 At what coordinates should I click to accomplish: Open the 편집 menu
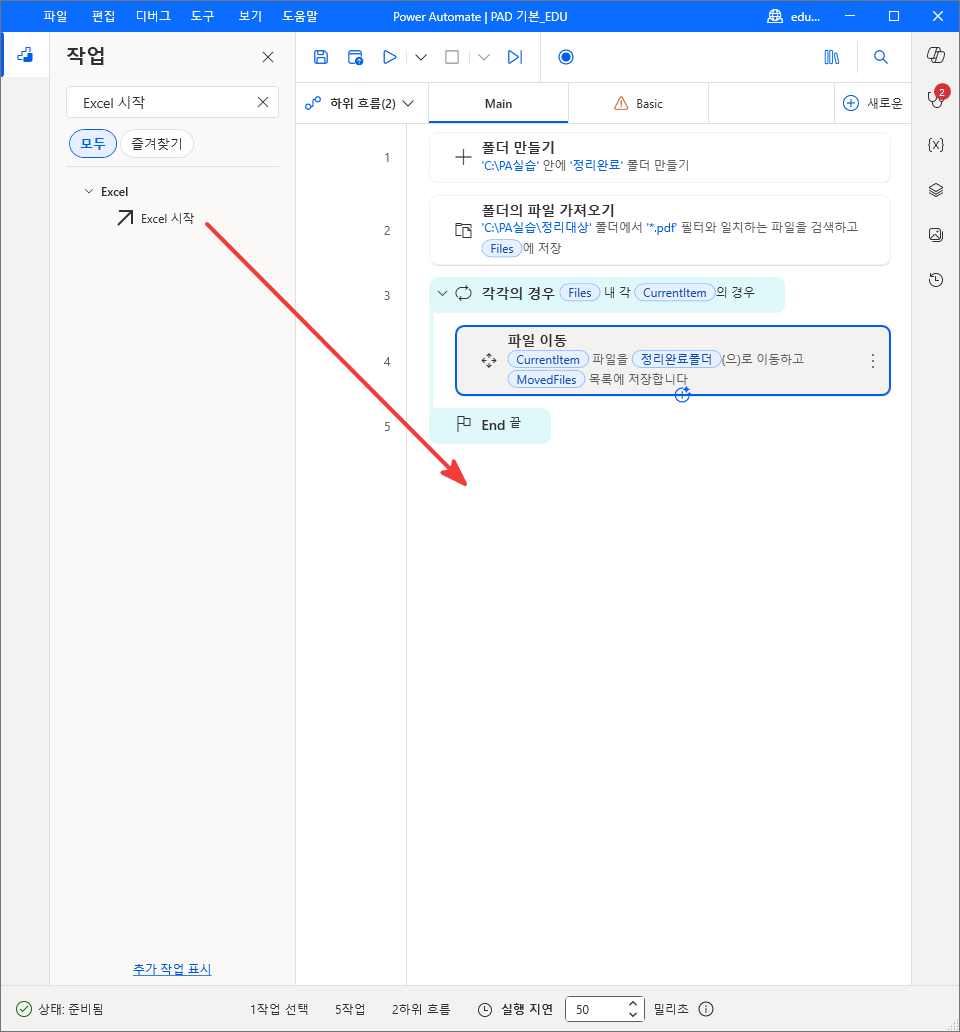click(x=103, y=16)
